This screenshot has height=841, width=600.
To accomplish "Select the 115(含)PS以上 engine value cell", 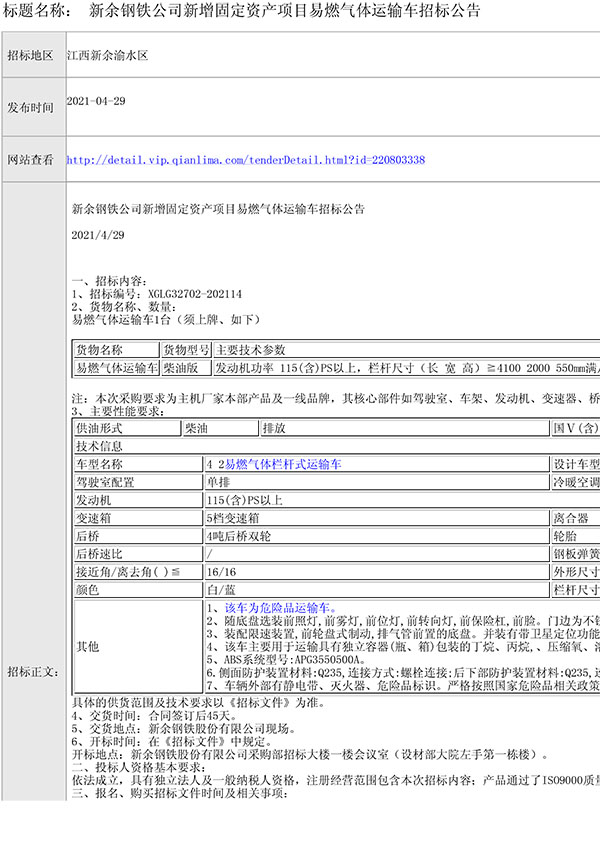I will coord(402,500).
